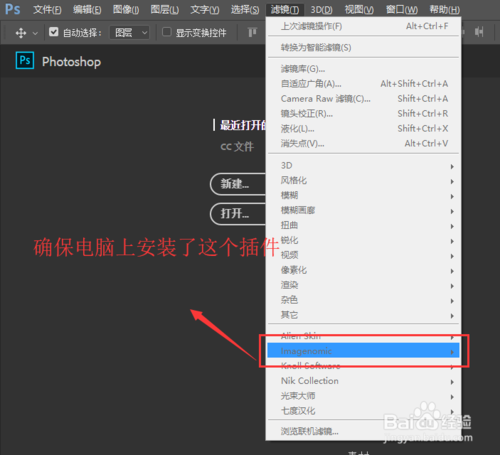Expand the 模糊 submenu
The image size is (500, 455).
click(364, 196)
